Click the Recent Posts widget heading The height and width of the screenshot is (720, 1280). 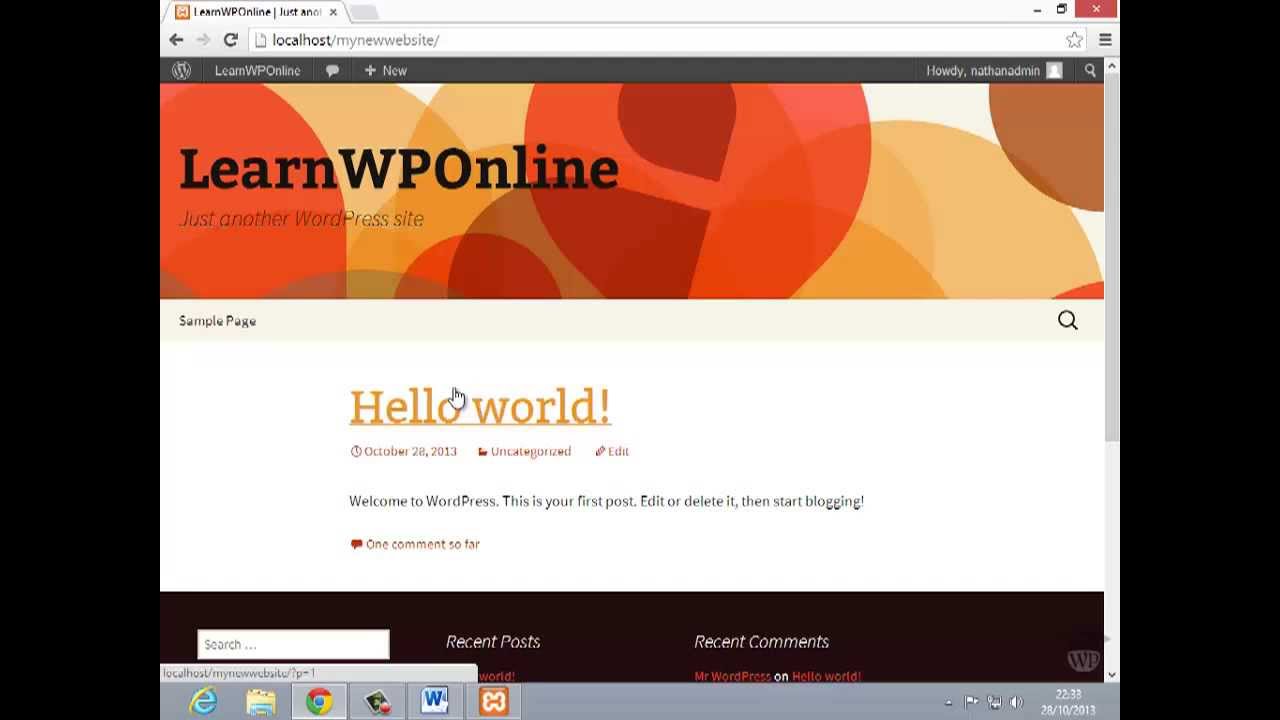click(493, 642)
